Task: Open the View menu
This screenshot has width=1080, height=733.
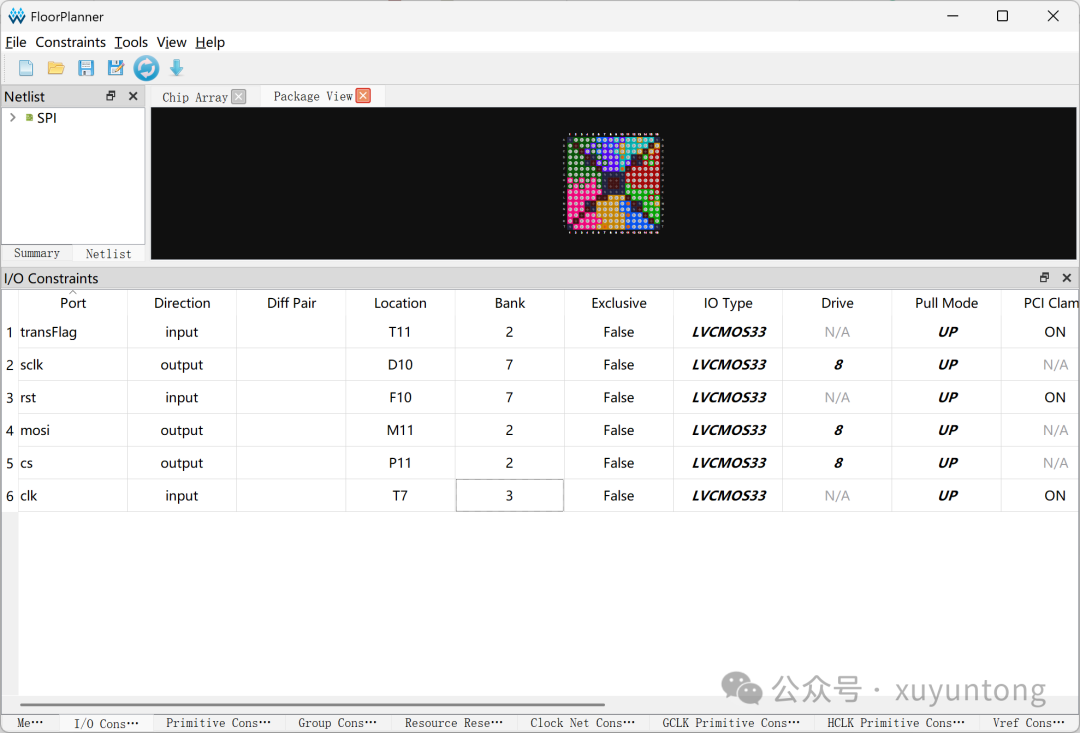Action: pyautogui.click(x=172, y=42)
